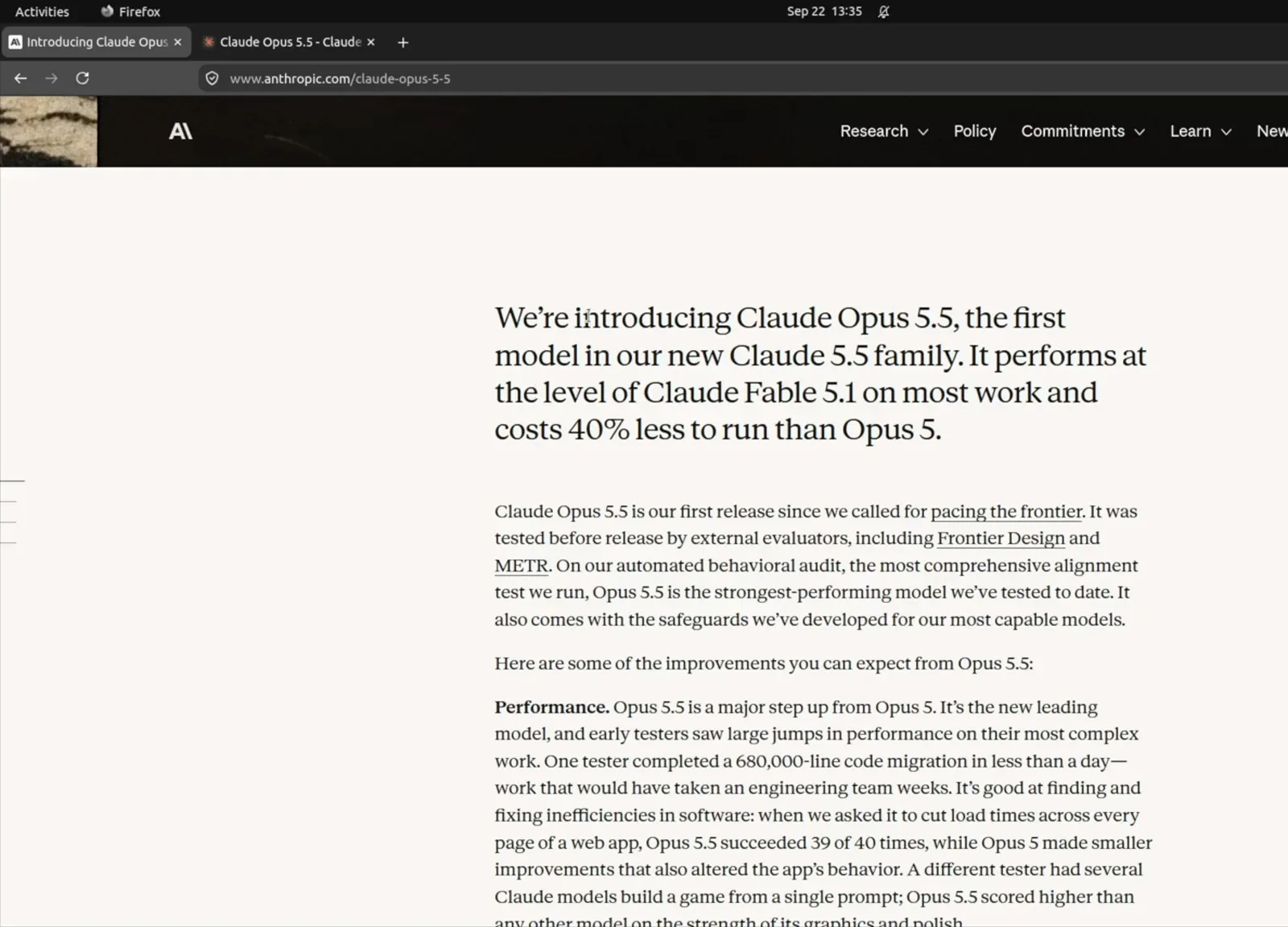Click the notifications bell icon in top bar

pyautogui.click(x=883, y=11)
